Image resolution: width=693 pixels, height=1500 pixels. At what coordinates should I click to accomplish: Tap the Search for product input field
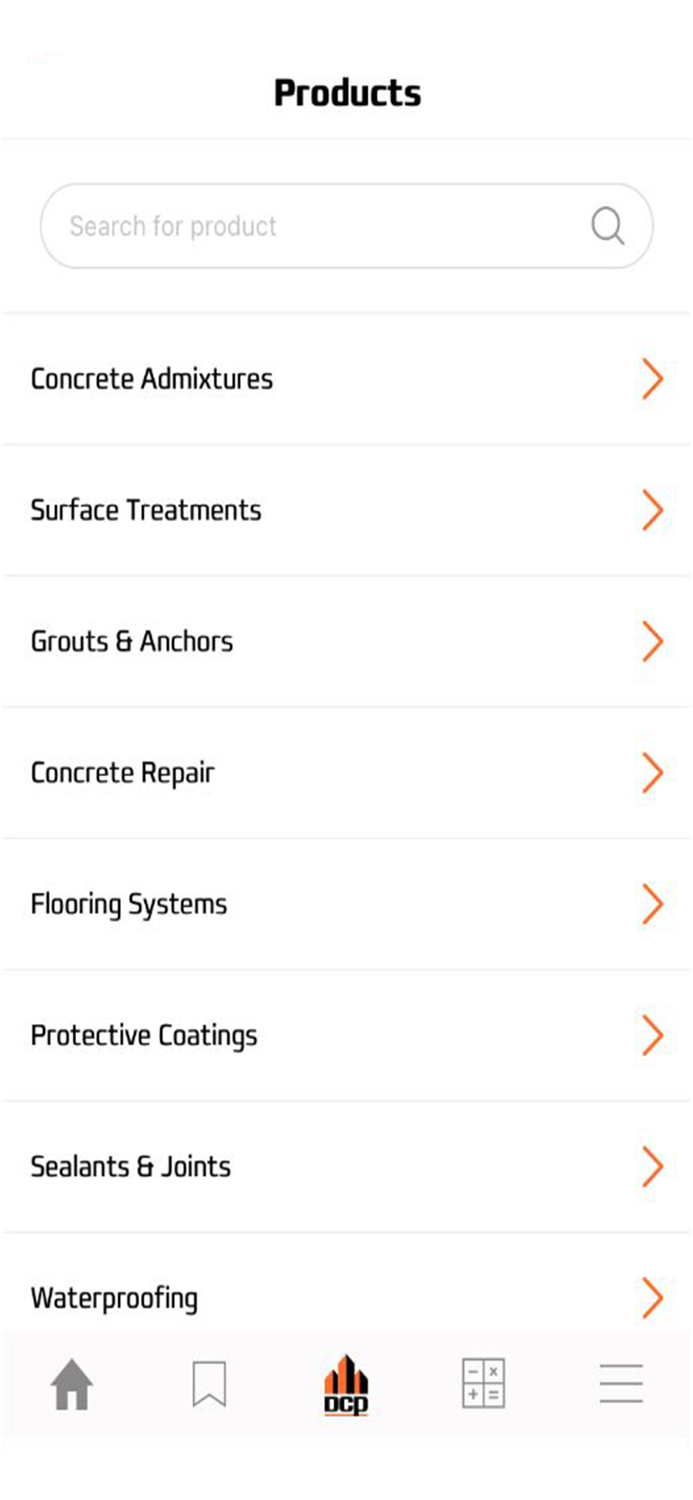[x=300, y=226]
